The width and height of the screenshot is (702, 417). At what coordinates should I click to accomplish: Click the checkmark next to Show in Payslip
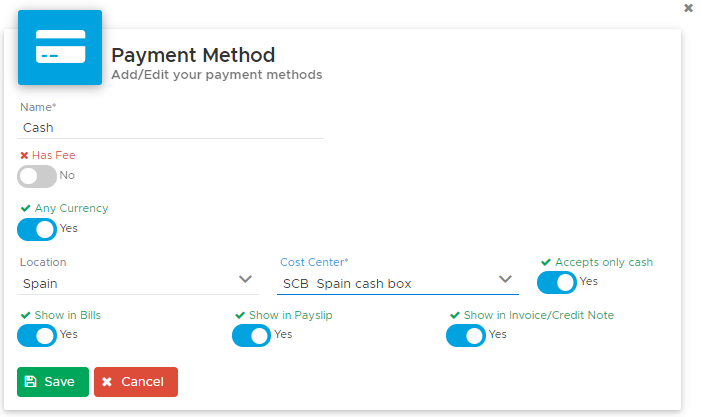pos(240,315)
